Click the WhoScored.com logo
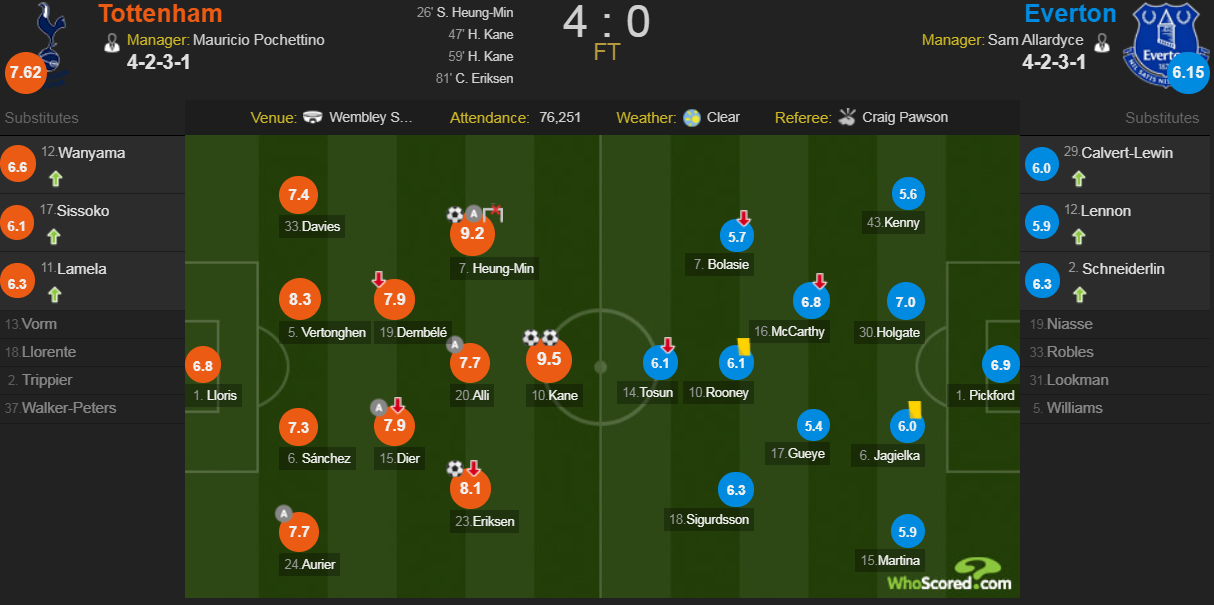This screenshot has width=1214, height=605. [x=948, y=575]
